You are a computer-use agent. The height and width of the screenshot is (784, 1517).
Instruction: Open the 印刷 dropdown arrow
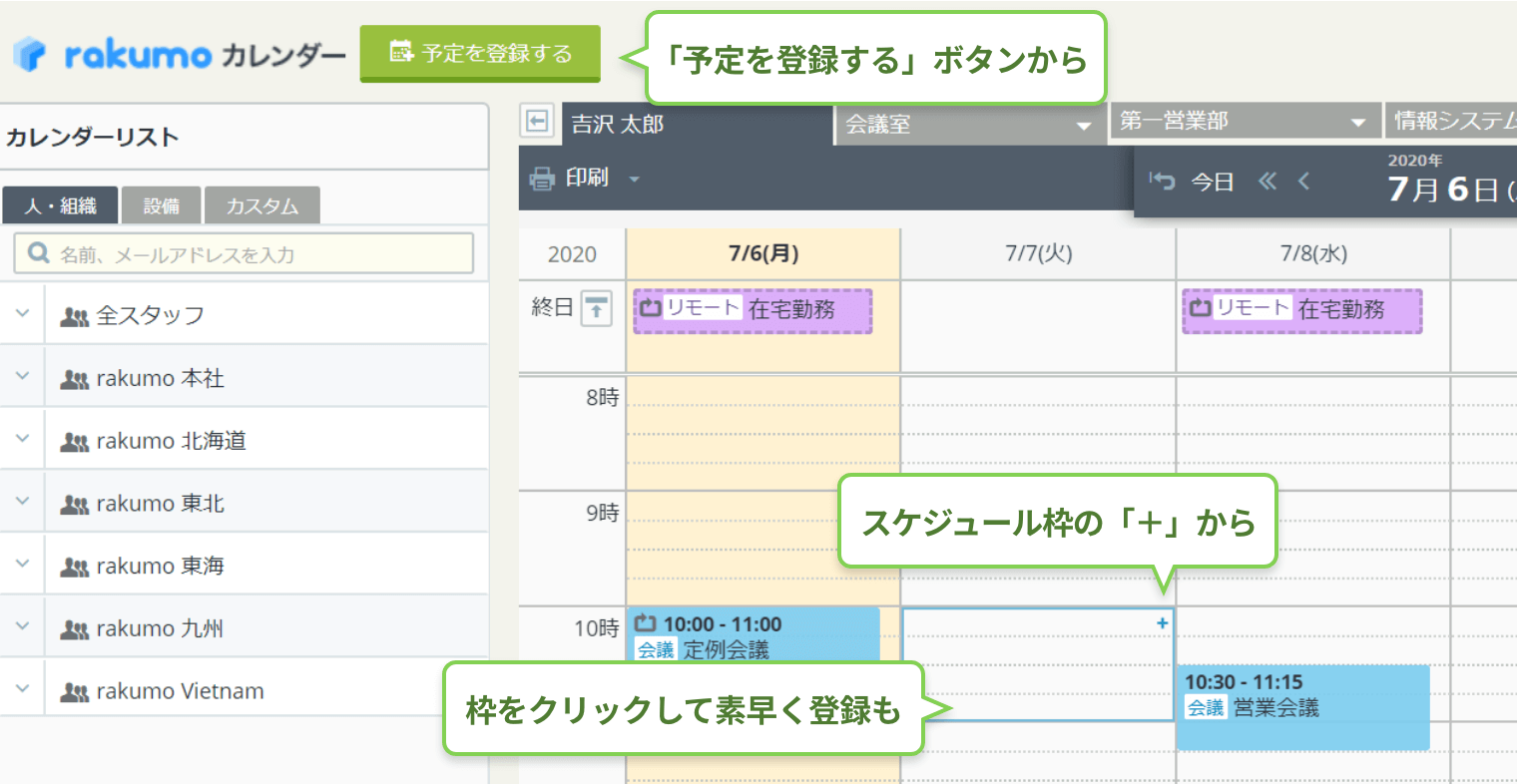(x=634, y=180)
